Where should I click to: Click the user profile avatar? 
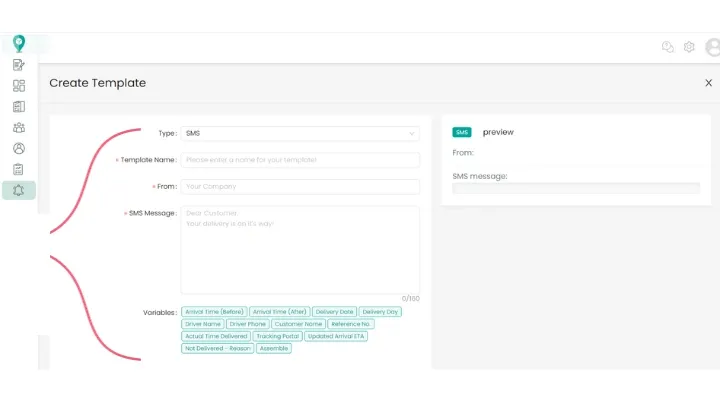pos(712,47)
